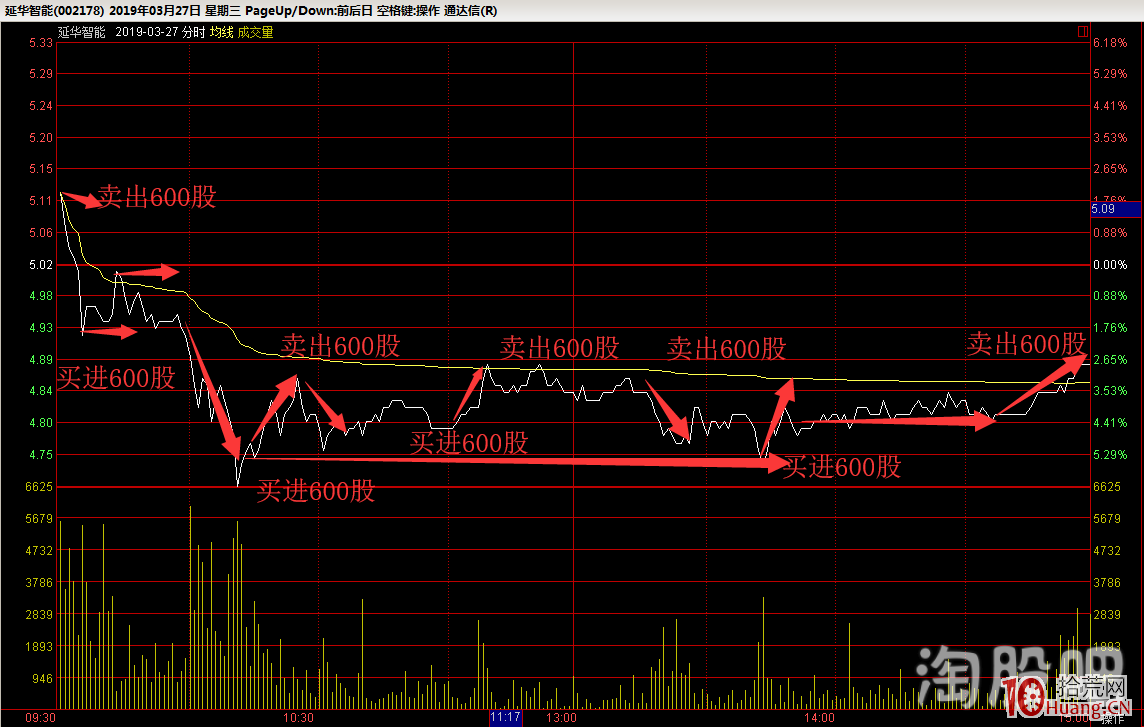The height and width of the screenshot is (727, 1144).
Task: Click the 4.75 price axis label
Action: [41, 455]
